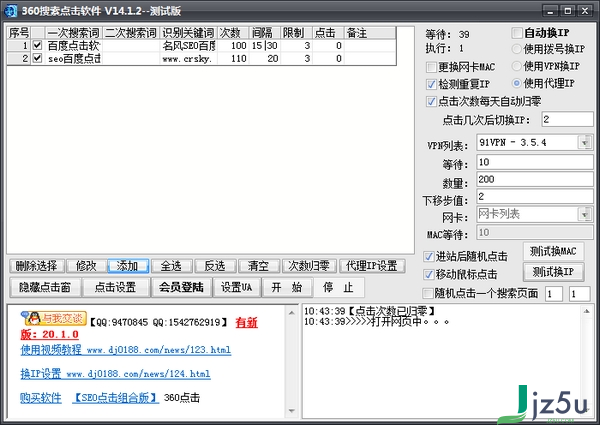The height and width of the screenshot is (425, 600).
Task: Open the 网卡 list dropdown arrow
Action: coord(585,214)
